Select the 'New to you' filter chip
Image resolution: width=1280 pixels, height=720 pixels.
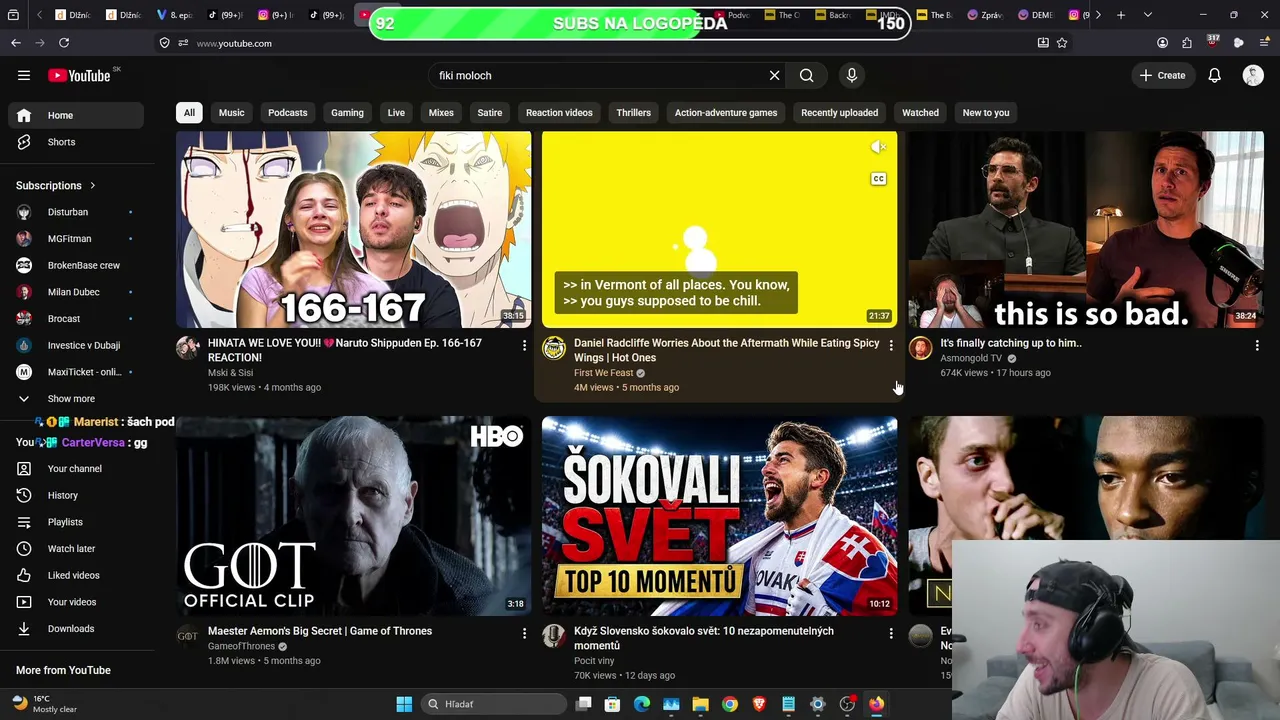pos(985,112)
